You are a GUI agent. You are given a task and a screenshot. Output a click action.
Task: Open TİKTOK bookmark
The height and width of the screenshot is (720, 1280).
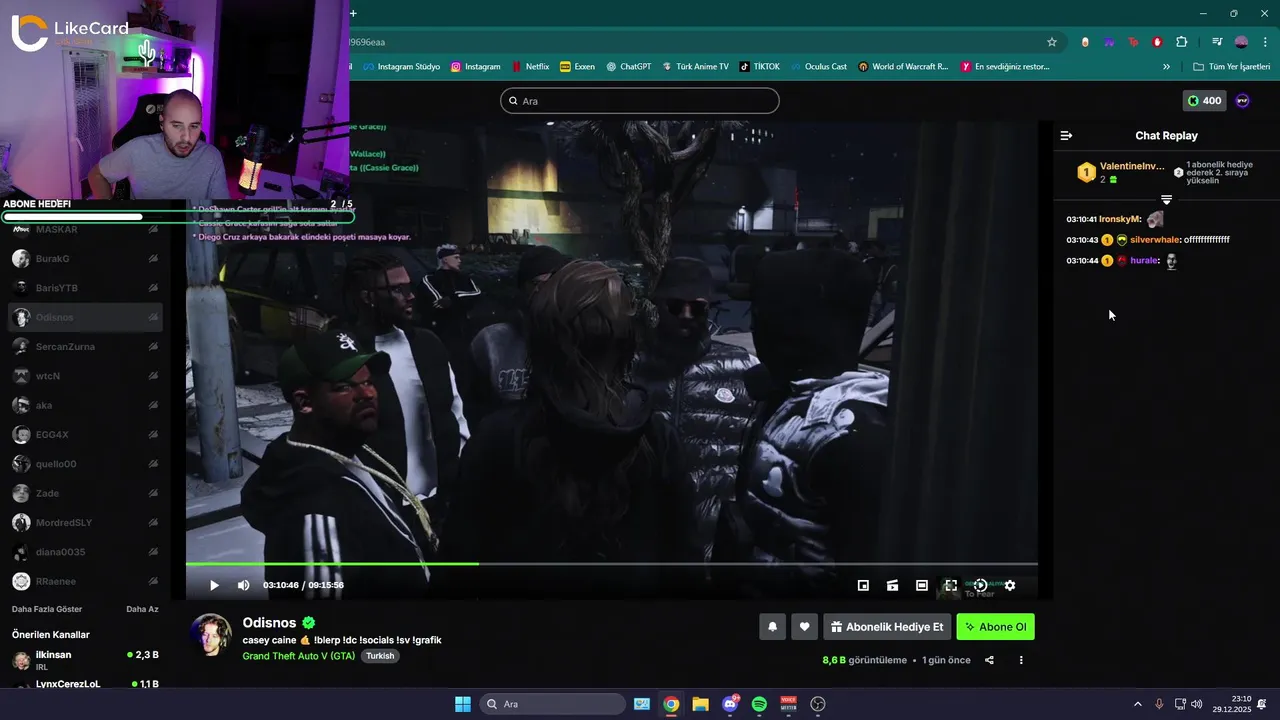(x=759, y=67)
